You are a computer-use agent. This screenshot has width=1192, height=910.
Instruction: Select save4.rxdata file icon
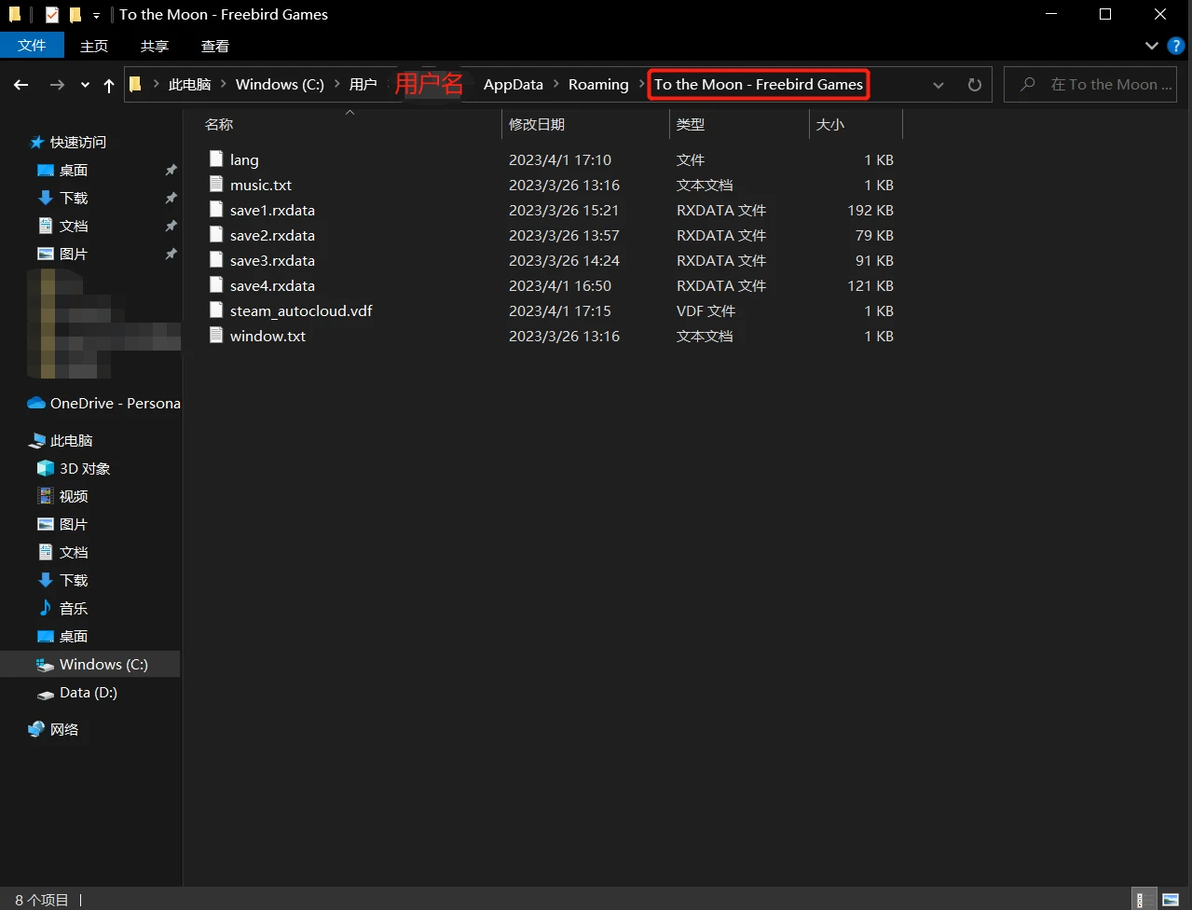click(x=216, y=285)
